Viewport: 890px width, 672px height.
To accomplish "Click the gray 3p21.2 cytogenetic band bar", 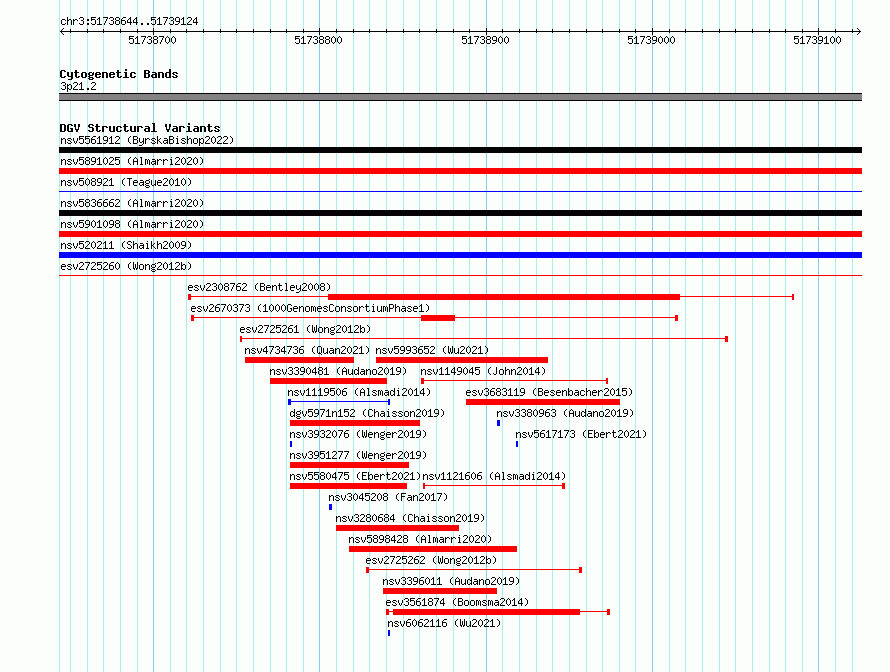I will tap(460, 97).
